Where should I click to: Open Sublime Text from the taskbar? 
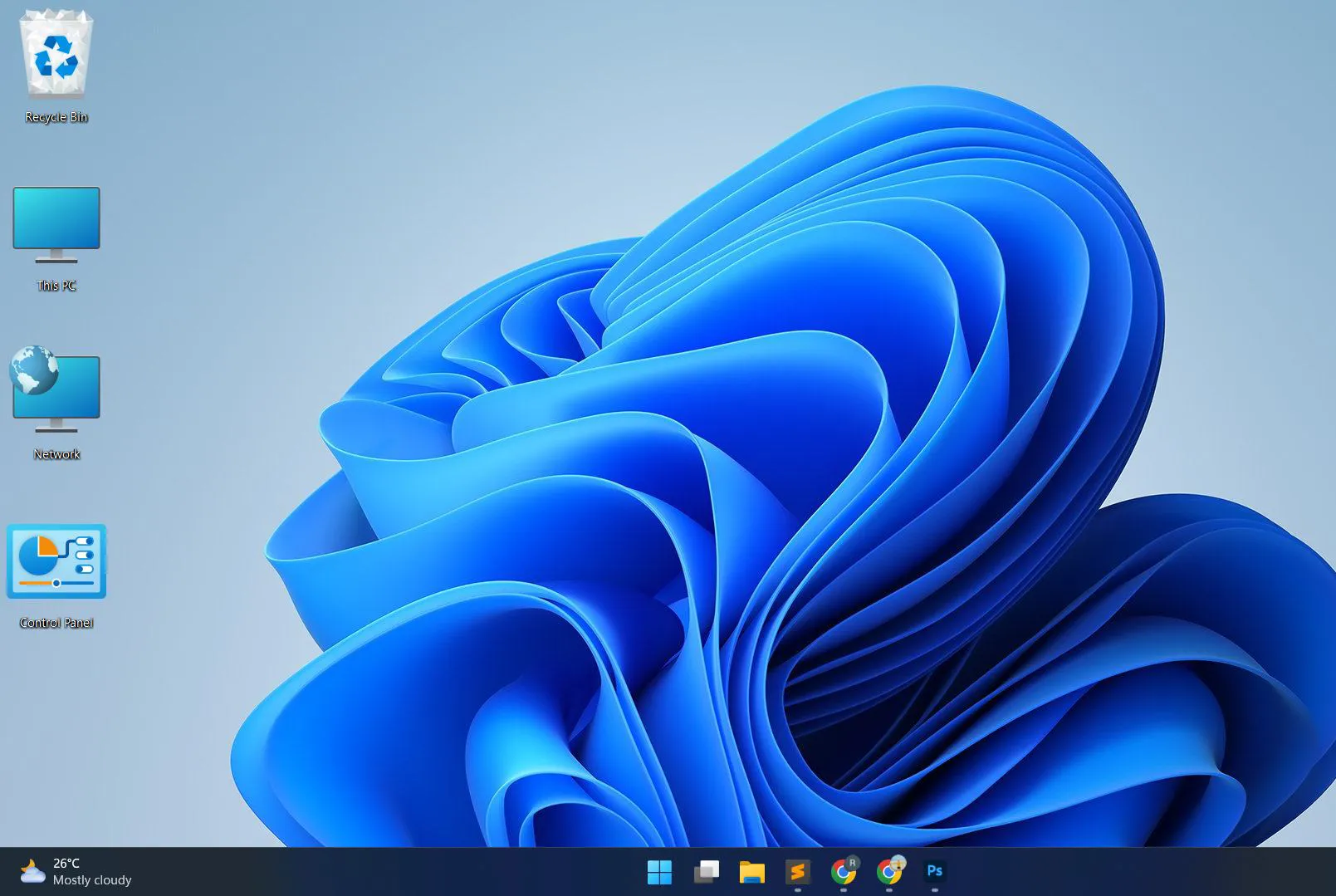tap(798, 873)
